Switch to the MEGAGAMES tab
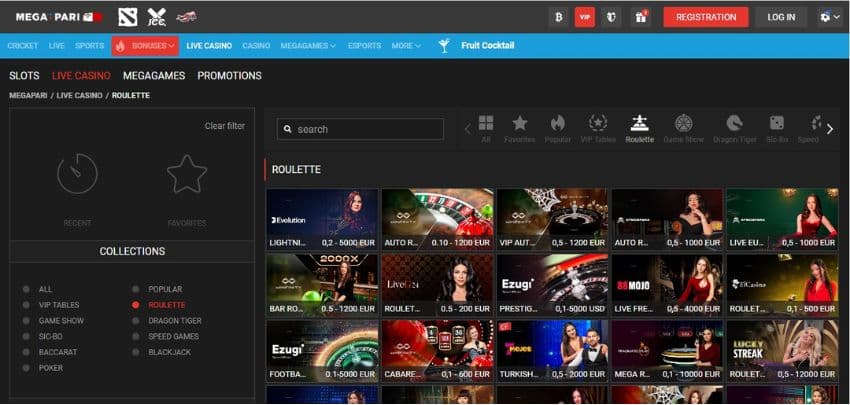 click(x=154, y=76)
